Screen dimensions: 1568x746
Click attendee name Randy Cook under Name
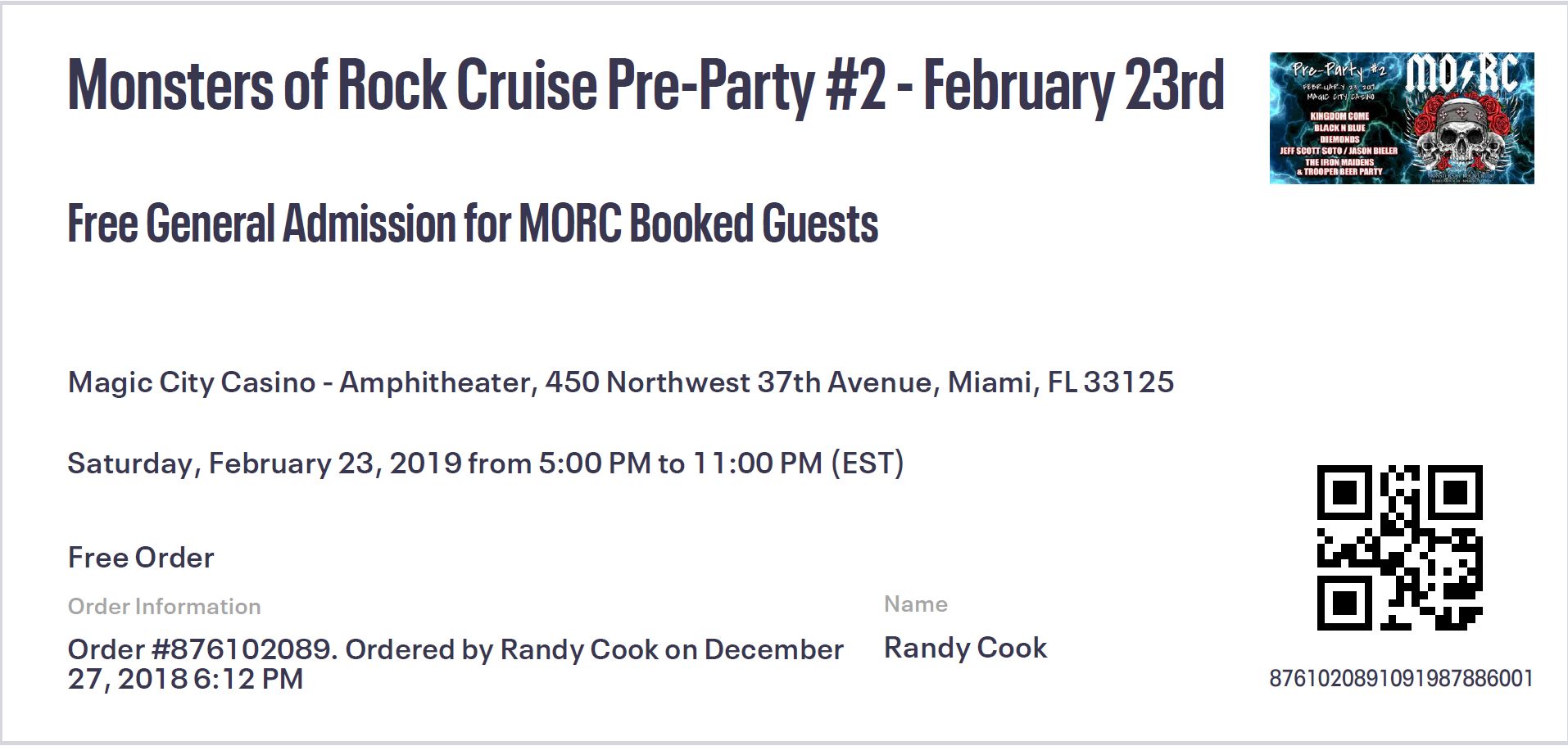point(965,648)
